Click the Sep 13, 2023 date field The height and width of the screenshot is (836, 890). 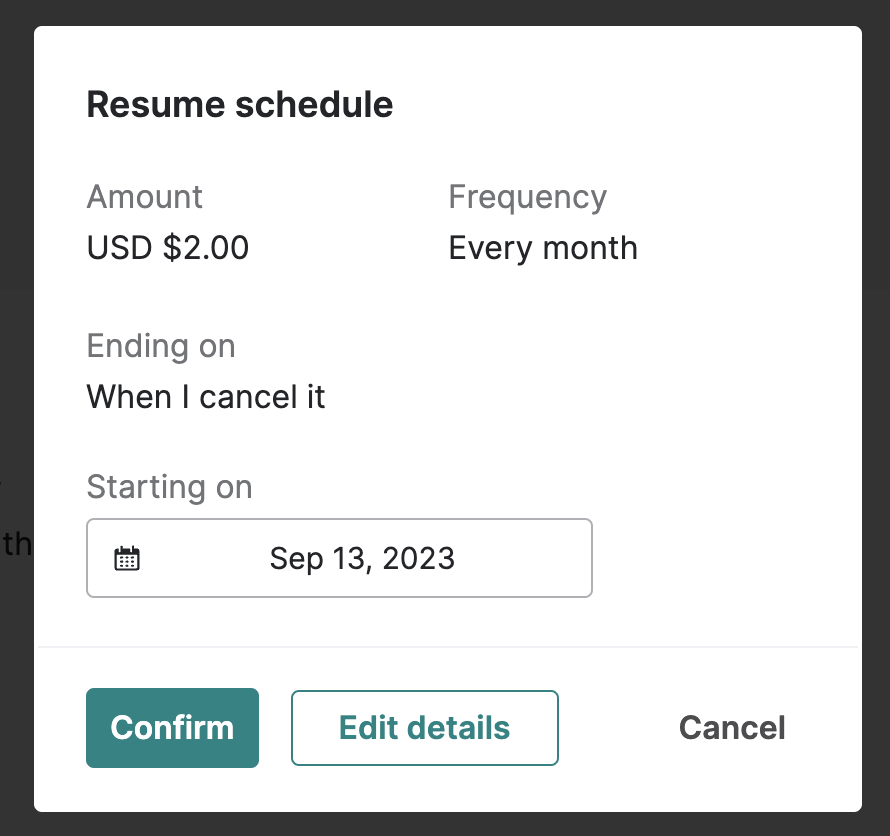pos(362,558)
